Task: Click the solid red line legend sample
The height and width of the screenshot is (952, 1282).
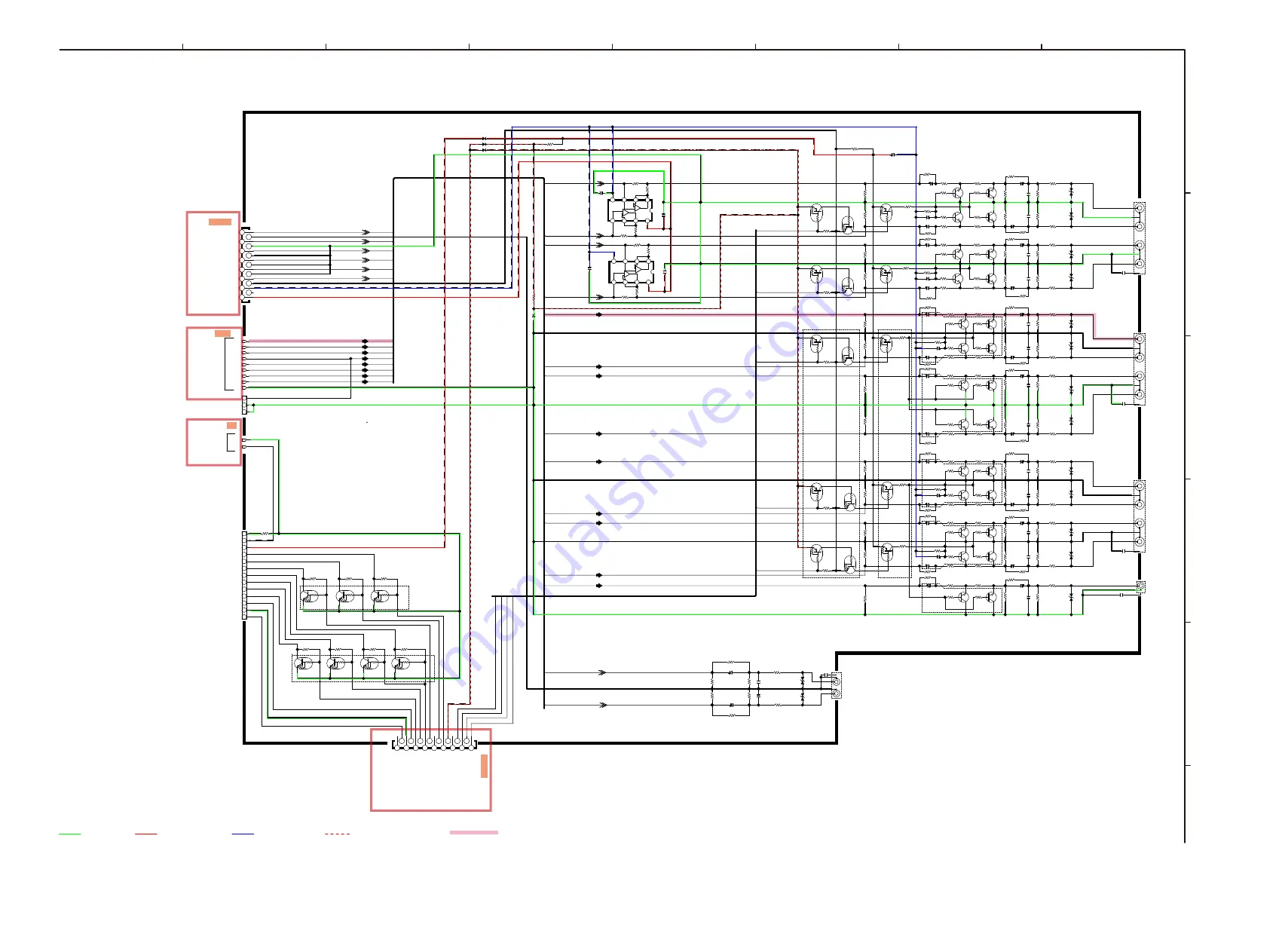Action: click(x=146, y=834)
